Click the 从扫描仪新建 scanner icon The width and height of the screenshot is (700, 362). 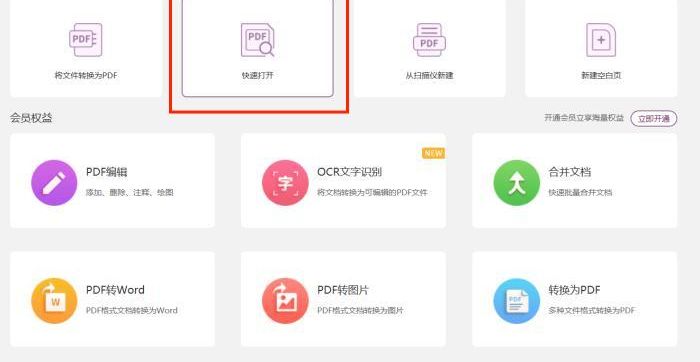point(429,40)
